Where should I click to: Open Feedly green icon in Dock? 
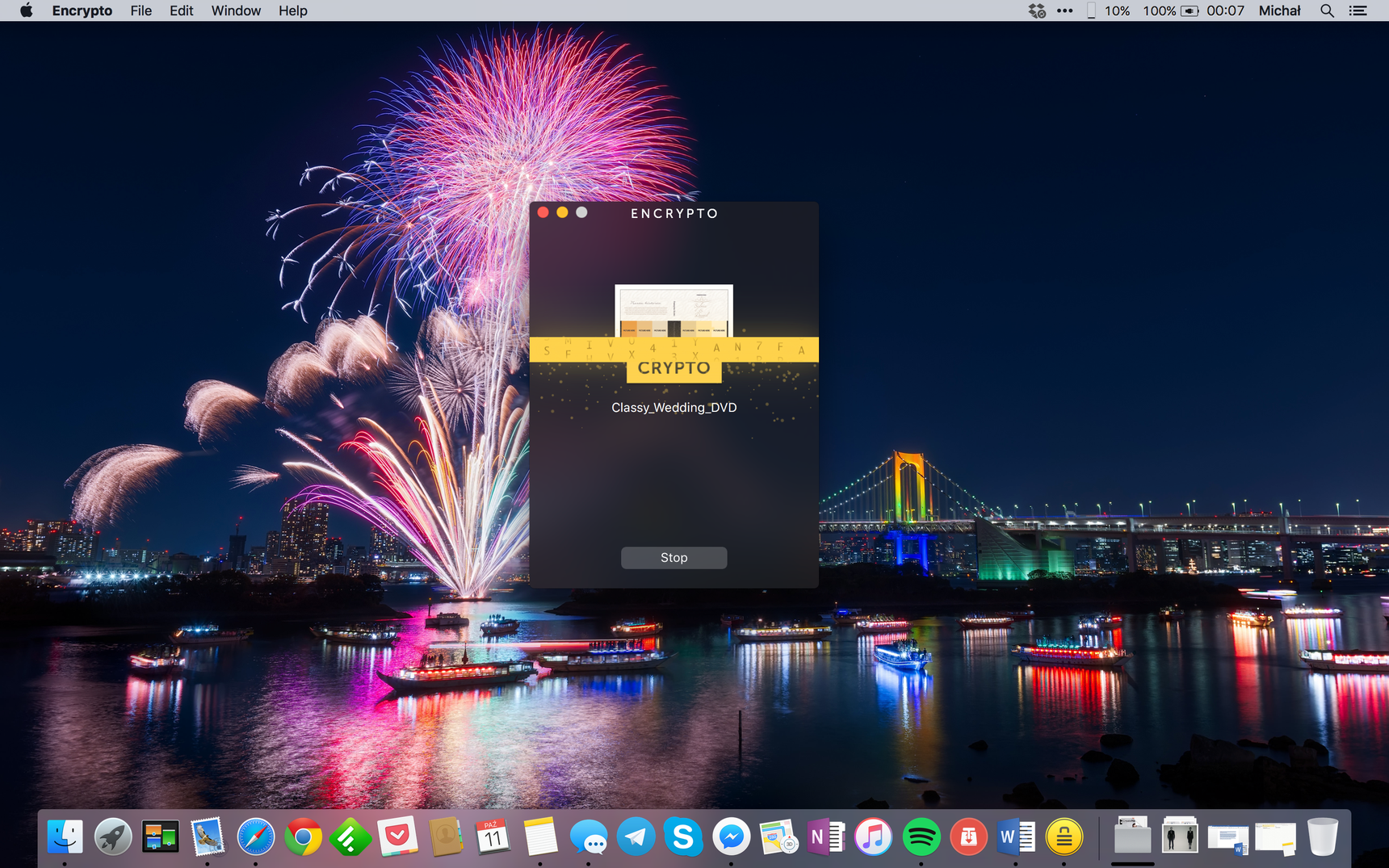(x=350, y=837)
